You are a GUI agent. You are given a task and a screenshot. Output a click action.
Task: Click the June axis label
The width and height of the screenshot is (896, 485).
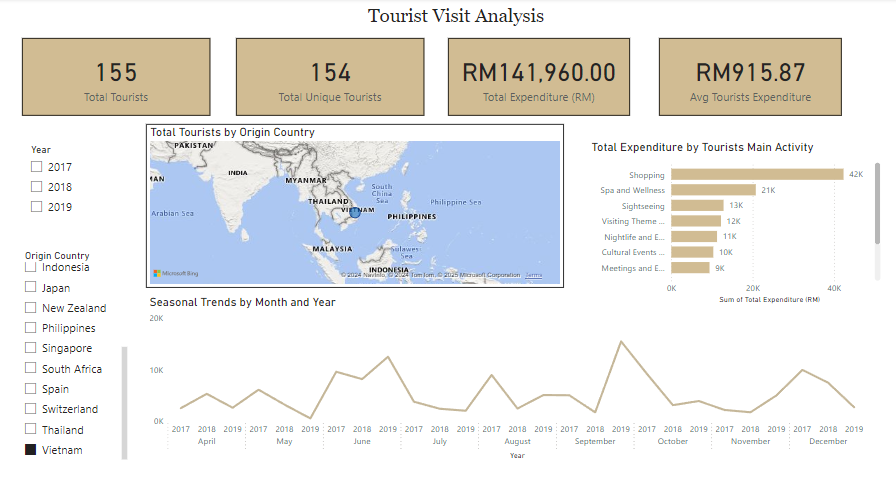click(x=362, y=441)
